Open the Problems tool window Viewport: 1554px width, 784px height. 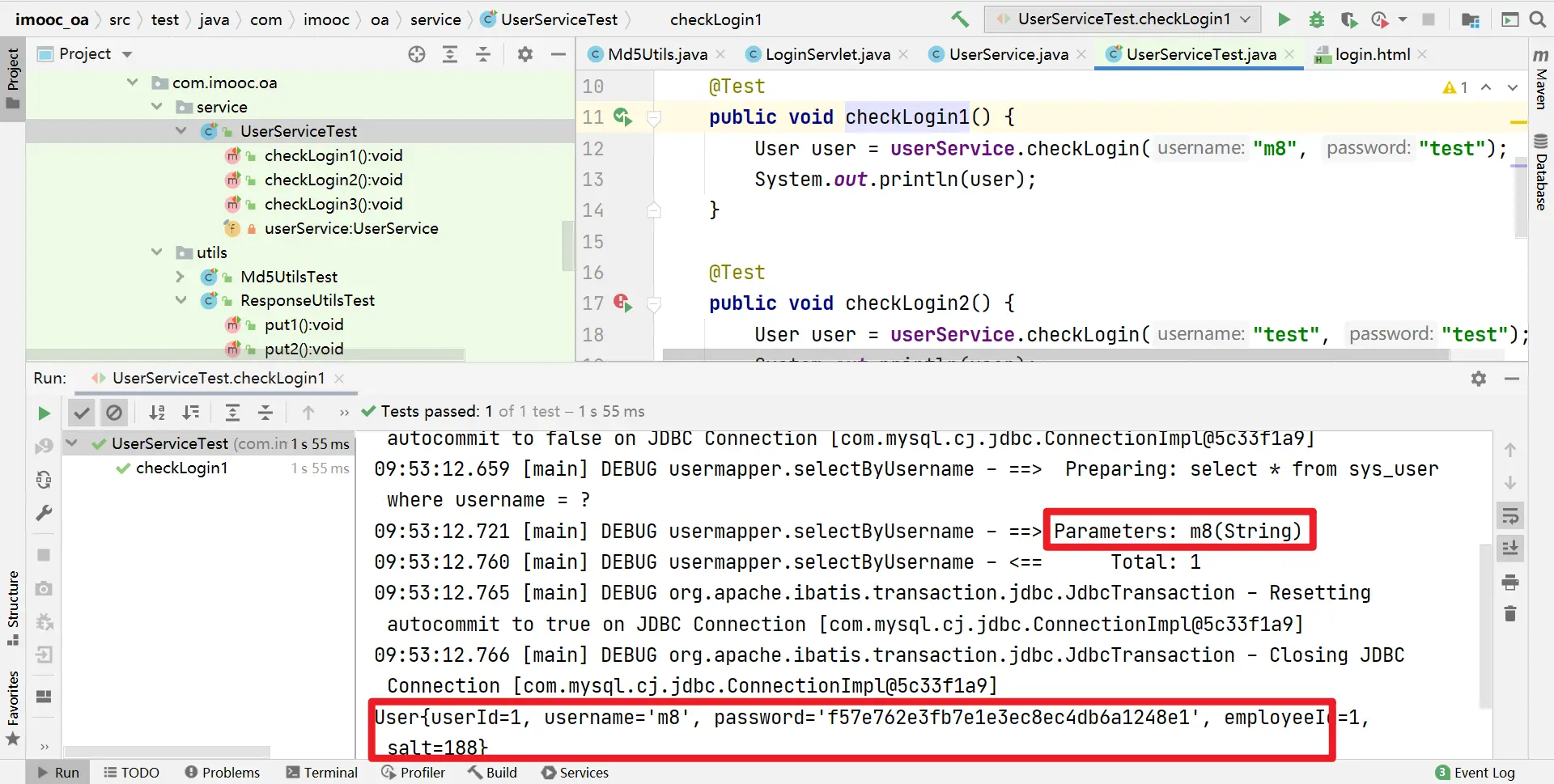pos(223,773)
